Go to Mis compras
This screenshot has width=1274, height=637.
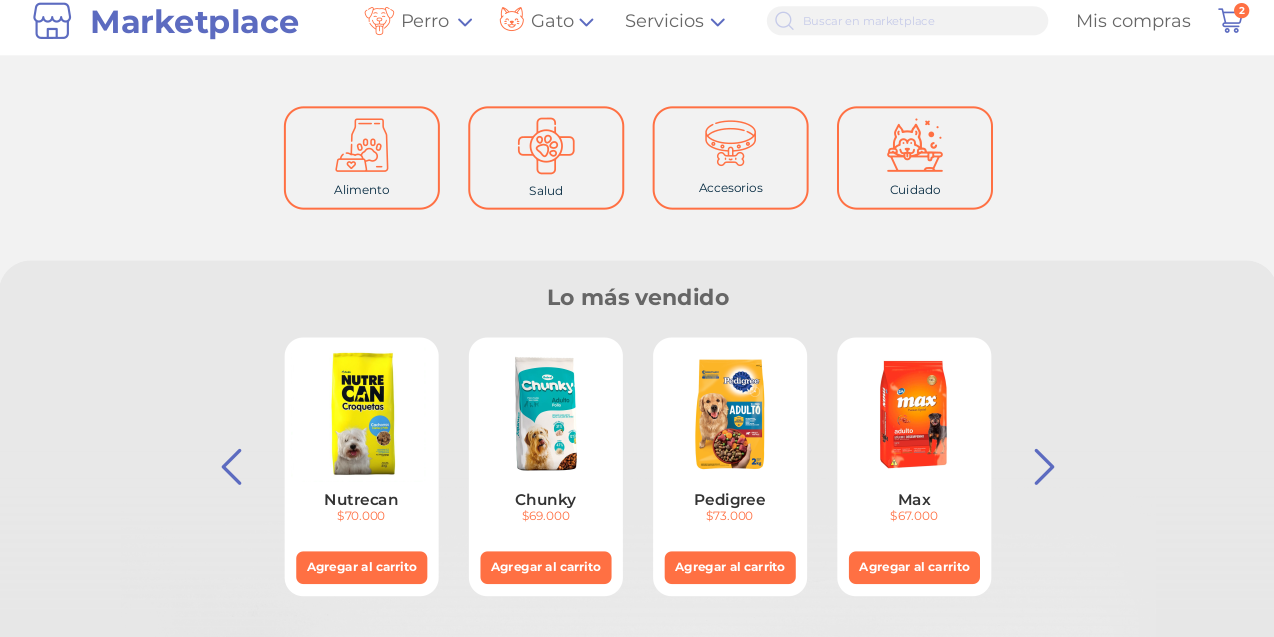[1133, 21]
